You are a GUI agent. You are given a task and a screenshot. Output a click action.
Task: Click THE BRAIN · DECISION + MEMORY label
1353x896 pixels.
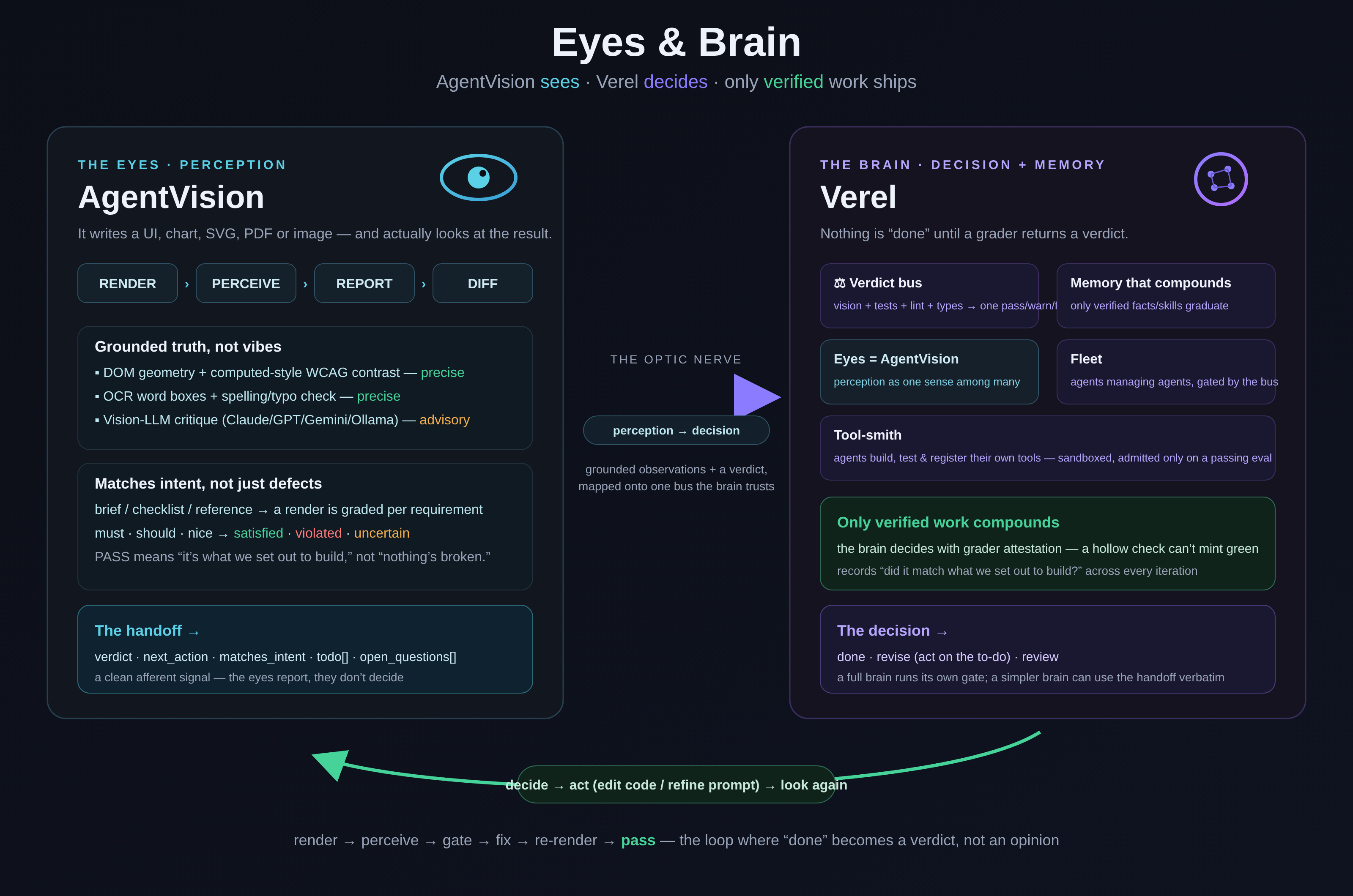(x=963, y=164)
